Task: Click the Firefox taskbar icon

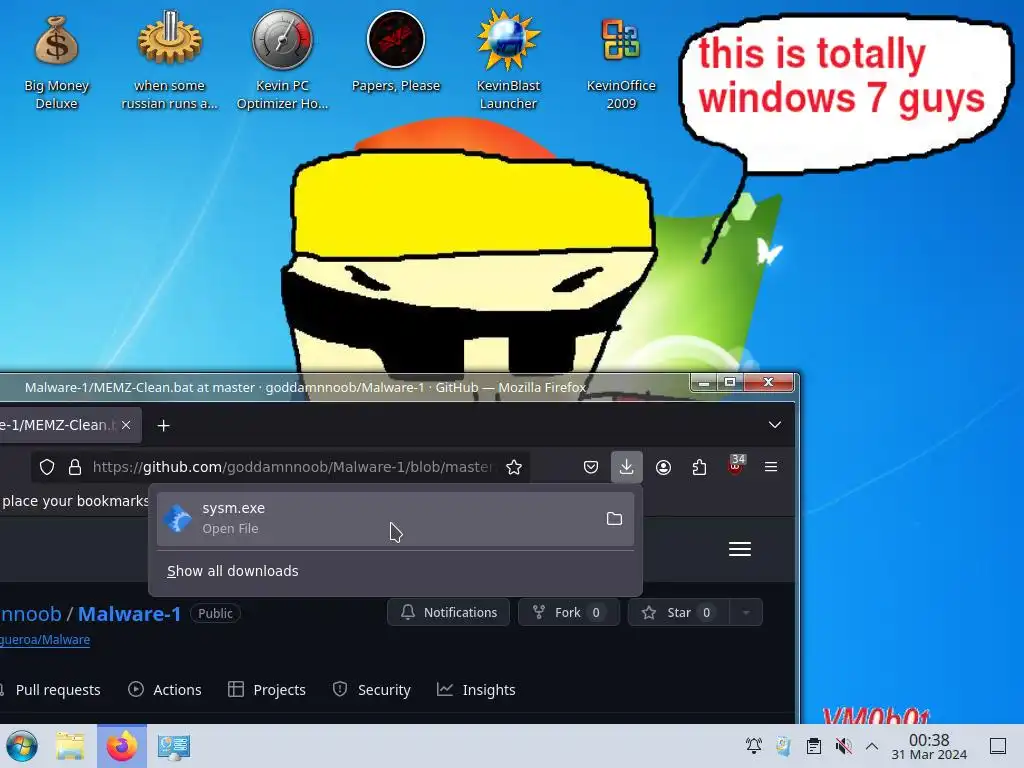Action: (121, 746)
